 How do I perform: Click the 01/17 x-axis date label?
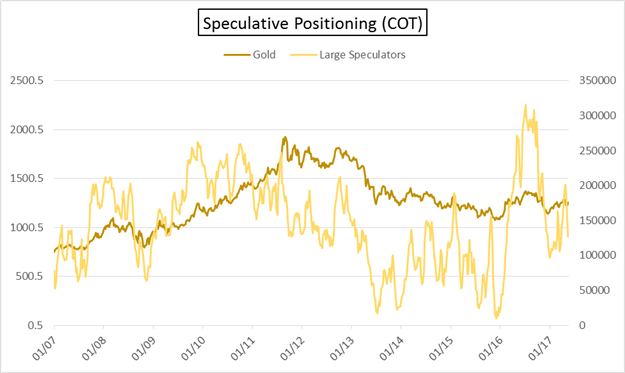[541, 347]
